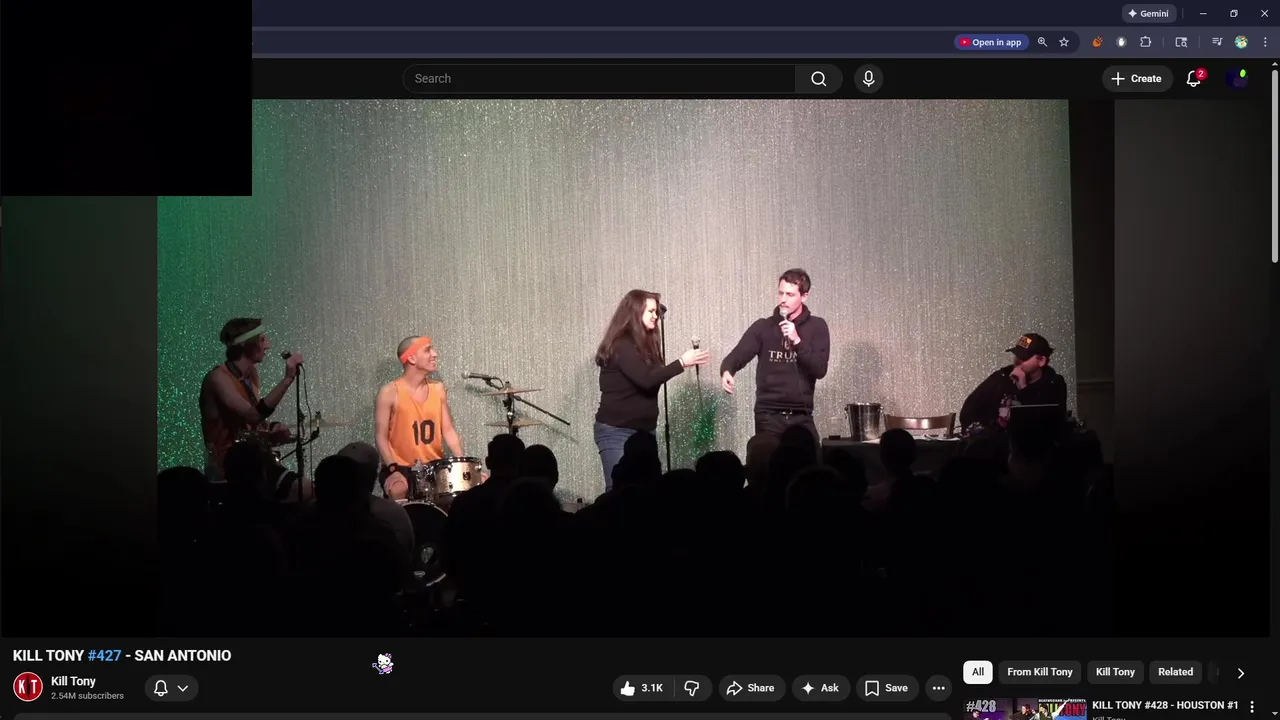Open Chrome extensions puzzle icon
Viewport: 1280px width, 720px height.
click(x=1146, y=42)
